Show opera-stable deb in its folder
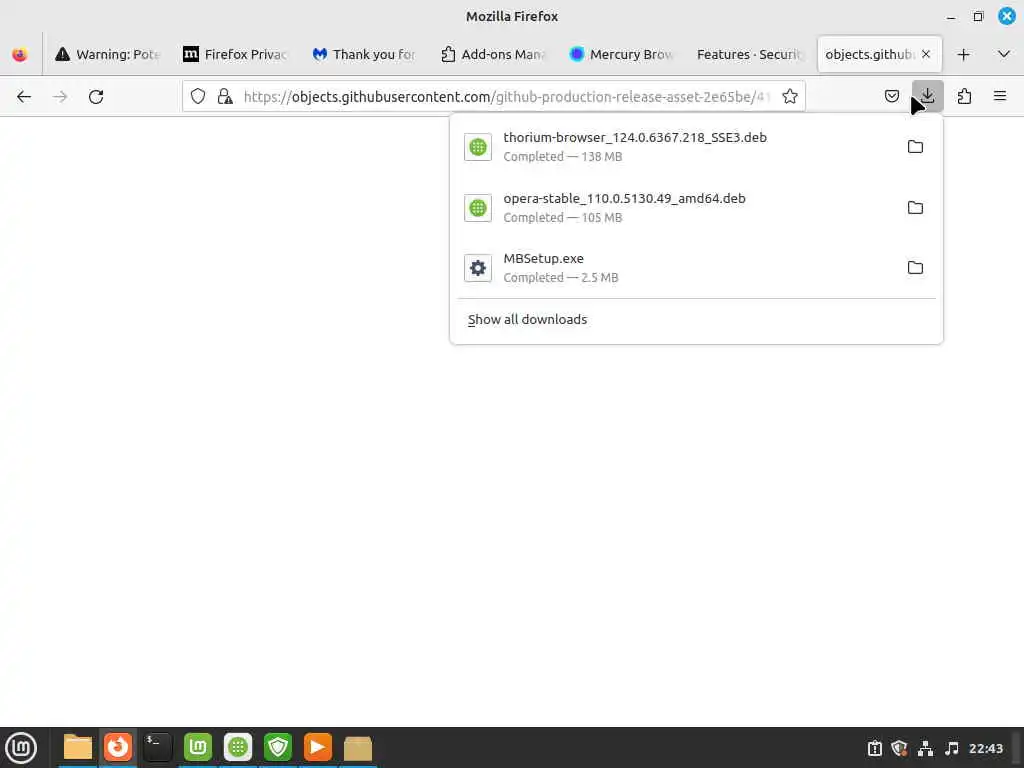 [916, 208]
